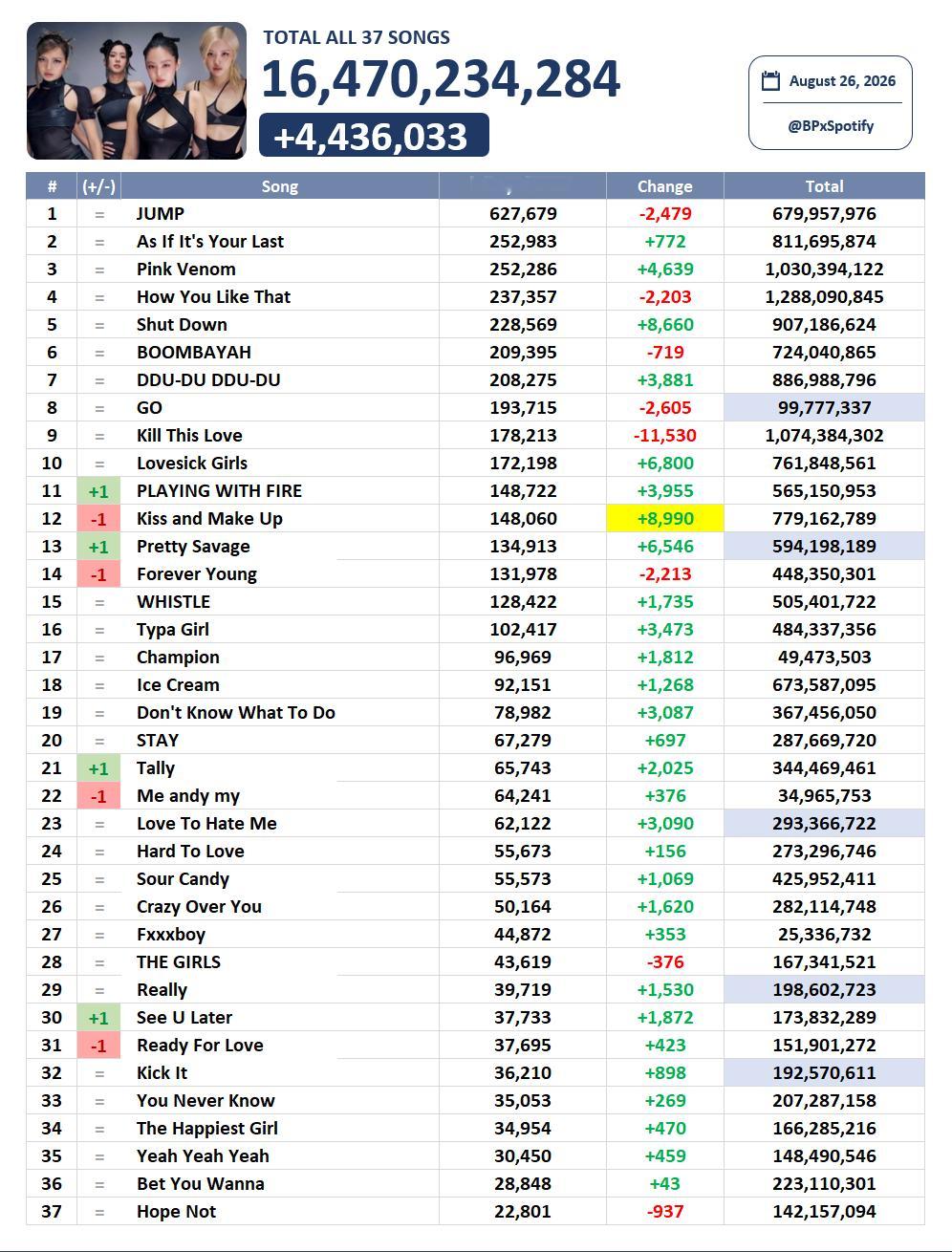The width and height of the screenshot is (952, 1252).
Task: Click the Really total 198,602,723
Action: 824,990
